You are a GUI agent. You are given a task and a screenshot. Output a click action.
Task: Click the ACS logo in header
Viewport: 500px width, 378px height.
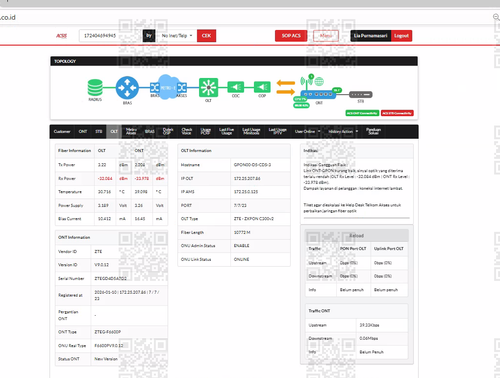[61, 36]
